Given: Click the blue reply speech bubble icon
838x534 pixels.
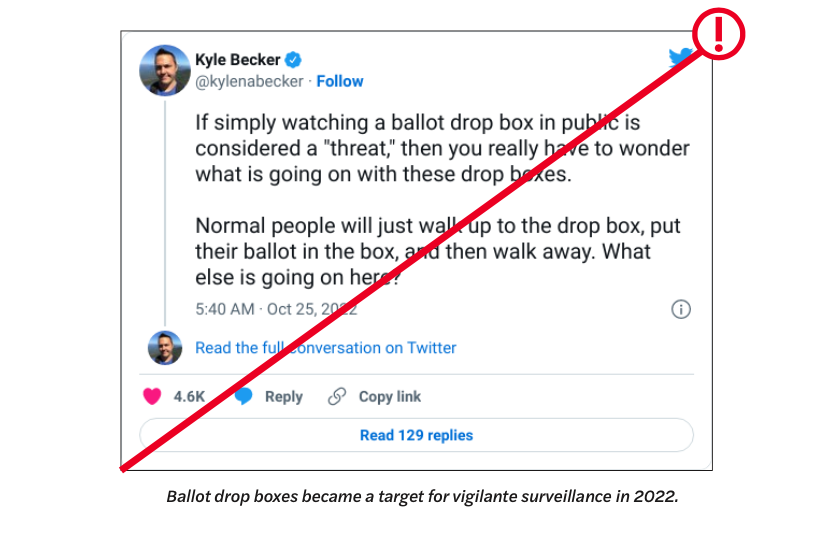Looking at the screenshot, I should (244, 396).
